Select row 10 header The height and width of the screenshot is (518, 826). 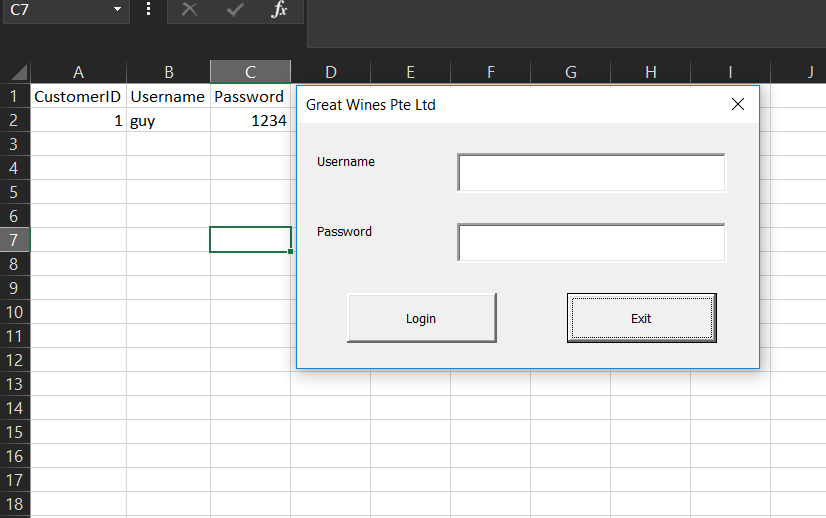15,312
